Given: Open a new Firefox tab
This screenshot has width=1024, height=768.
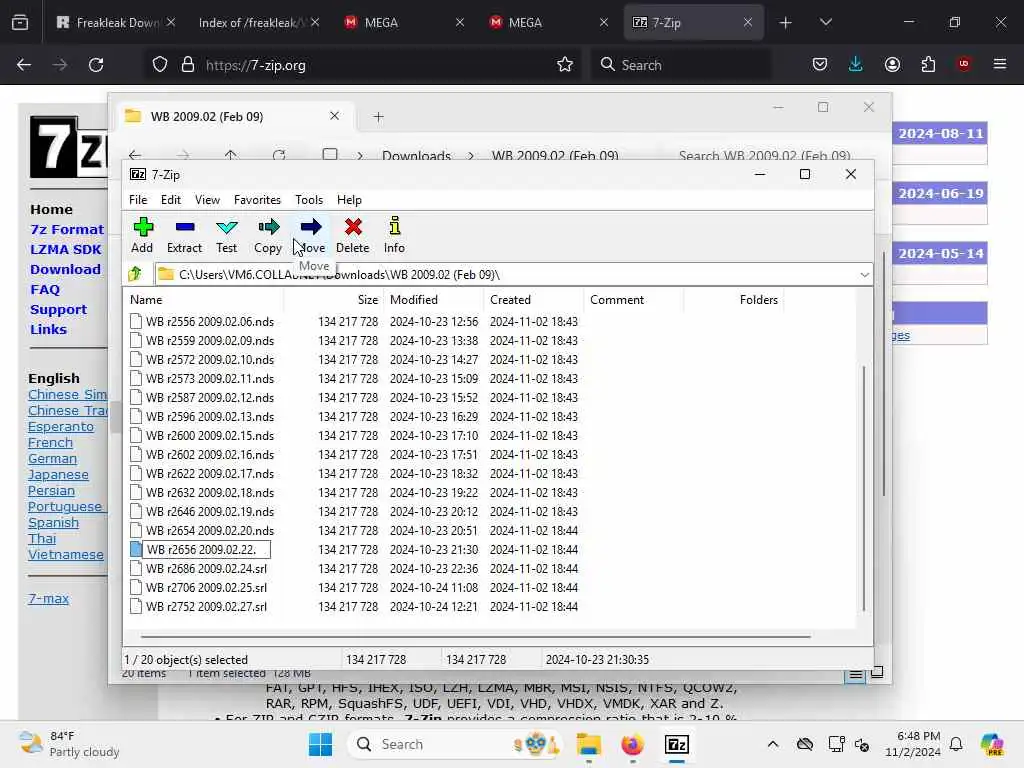Looking at the screenshot, I should pos(785,23).
